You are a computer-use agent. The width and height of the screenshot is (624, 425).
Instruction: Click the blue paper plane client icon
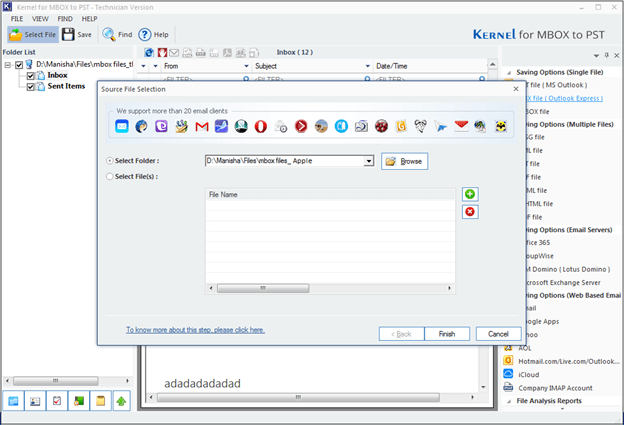(x=441, y=127)
